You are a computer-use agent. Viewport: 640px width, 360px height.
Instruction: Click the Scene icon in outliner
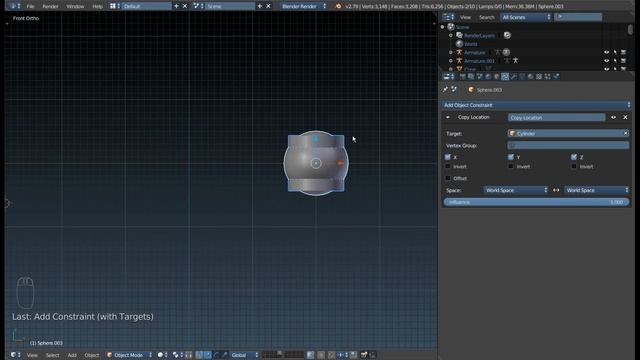coord(451,27)
